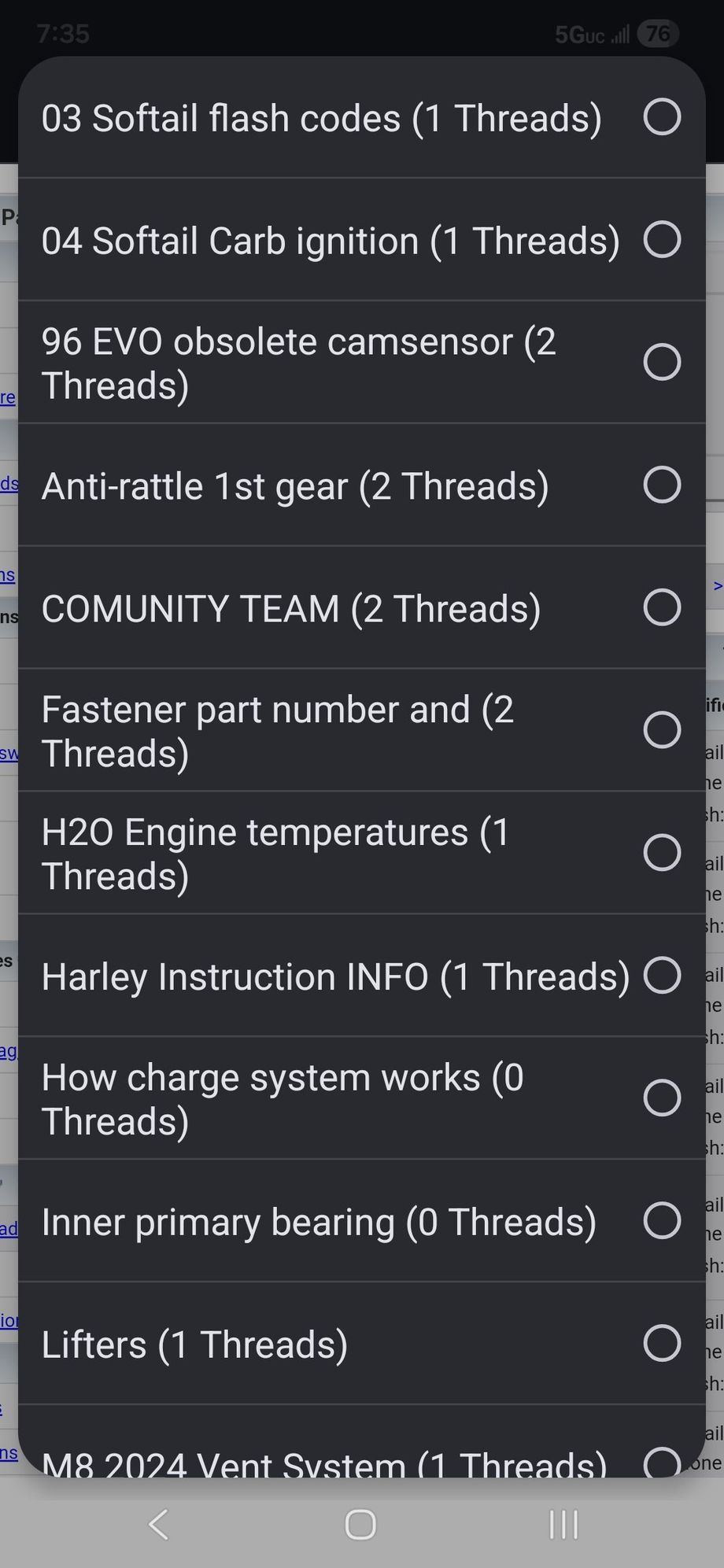Viewport: 724px width, 1568px height.
Task: Select the M8 2024 Vent System radio button
Action: click(662, 1462)
